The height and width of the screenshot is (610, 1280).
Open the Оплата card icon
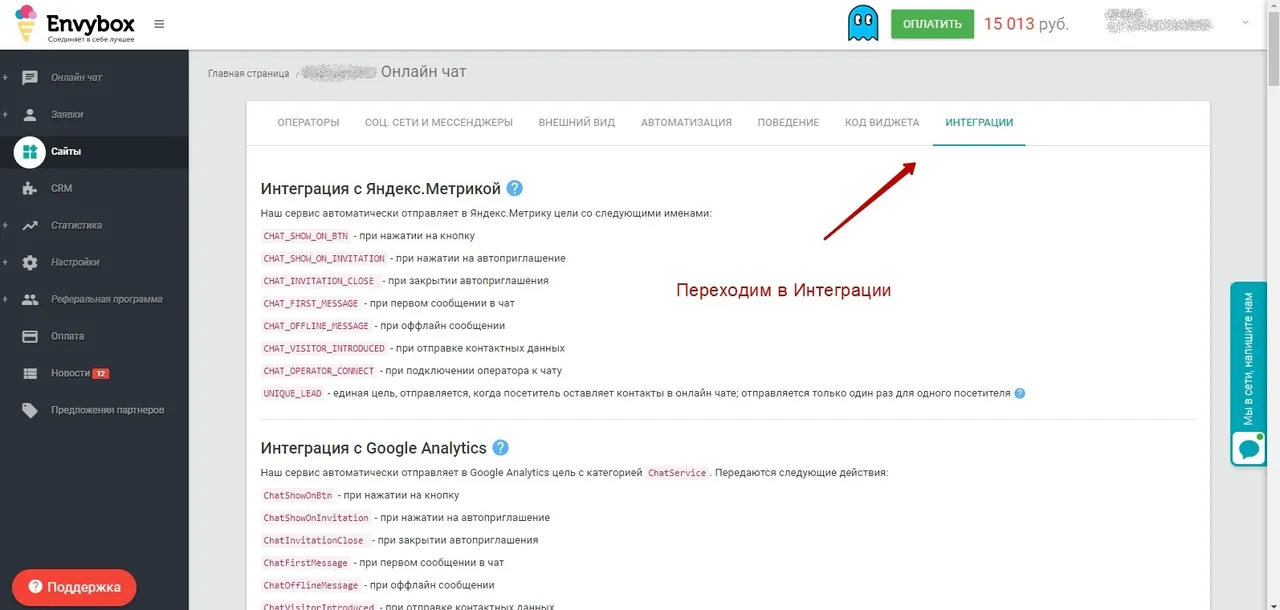click(30, 337)
